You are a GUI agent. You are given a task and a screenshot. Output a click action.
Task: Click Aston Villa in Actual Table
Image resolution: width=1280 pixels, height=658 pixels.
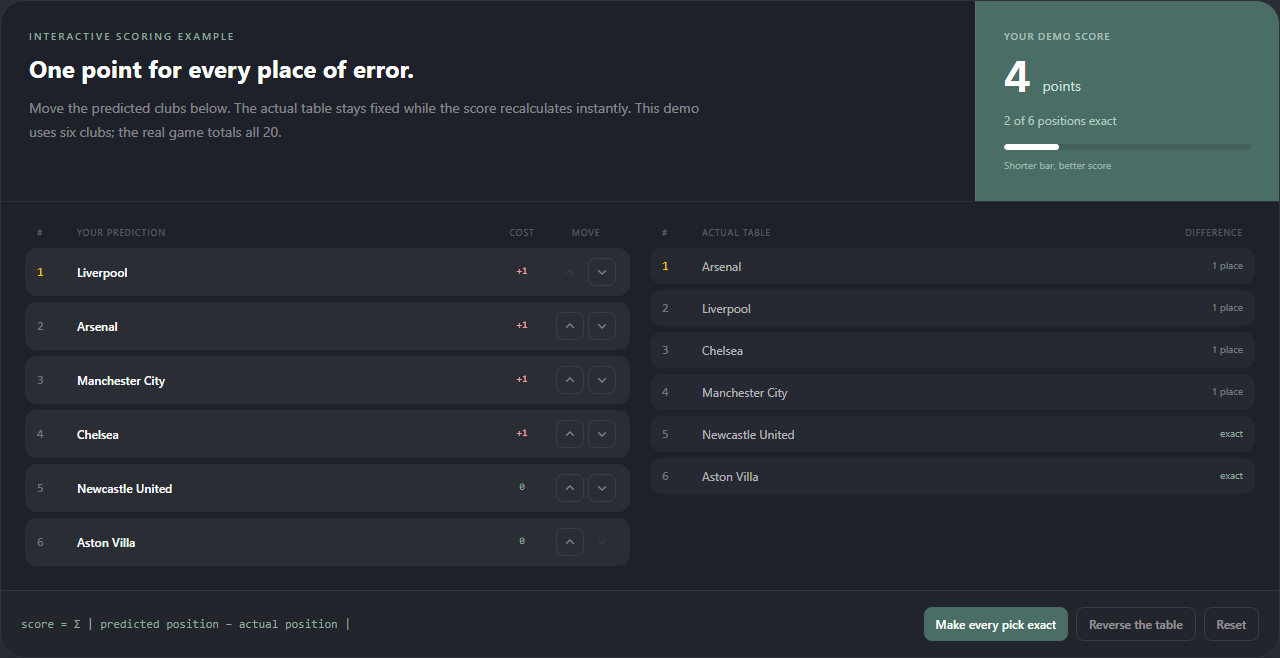click(x=952, y=477)
